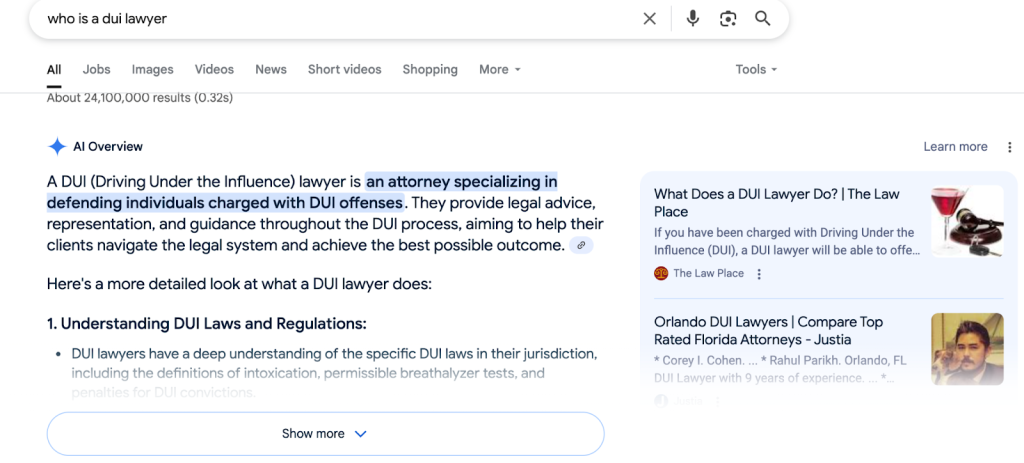Expand the overview with Show more
This screenshot has width=1024, height=463.
tap(325, 434)
